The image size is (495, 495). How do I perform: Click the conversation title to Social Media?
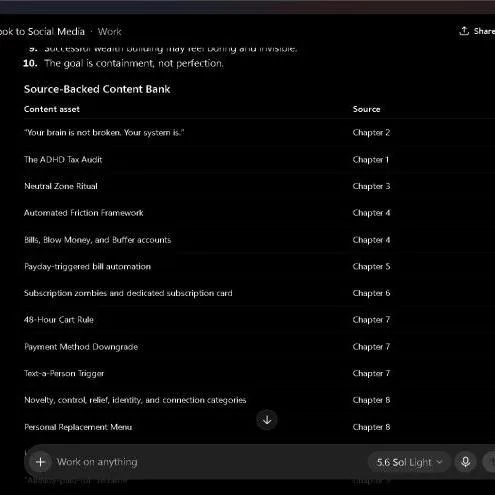pos(42,32)
